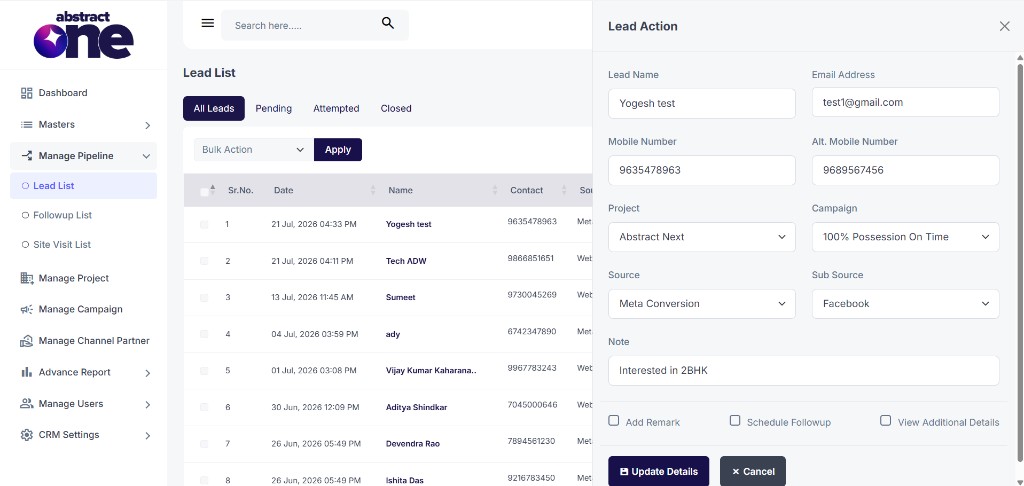The height and width of the screenshot is (486, 1024).
Task: Check the row for Yogesh test
Action: pos(204,224)
